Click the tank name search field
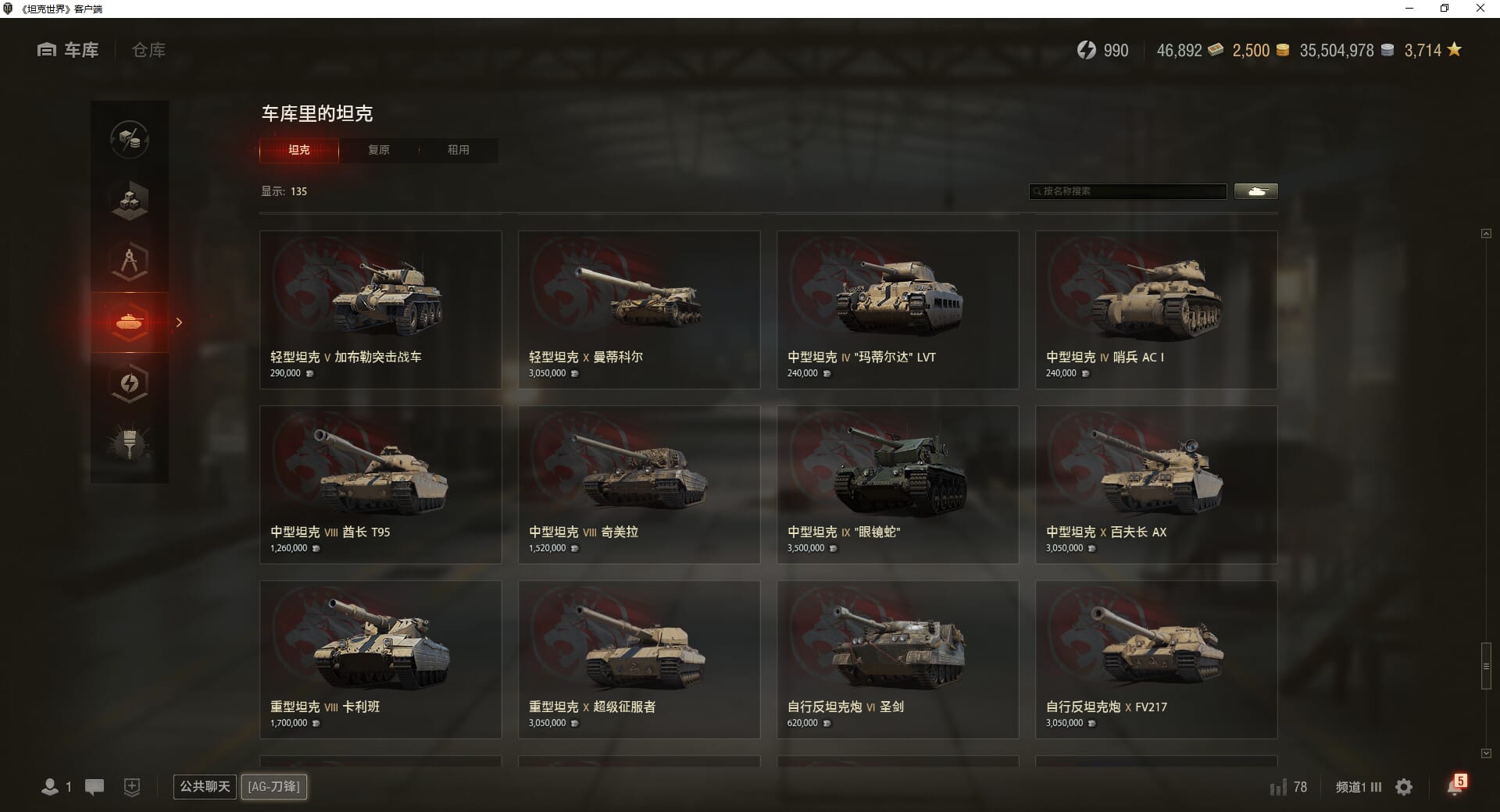 (1128, 191)
